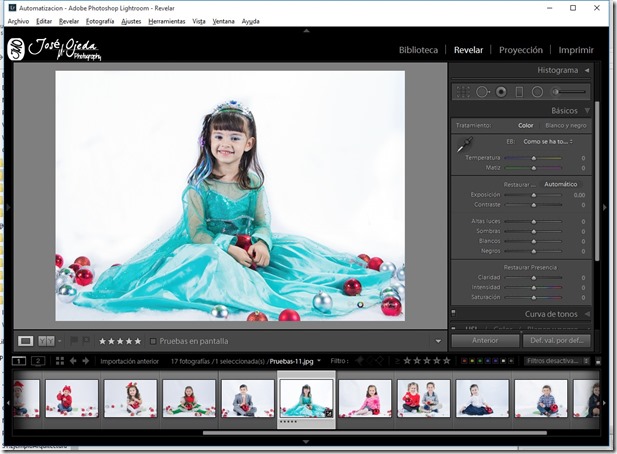
Task: Hide the right panel group
Action: (x=605, y=207)
